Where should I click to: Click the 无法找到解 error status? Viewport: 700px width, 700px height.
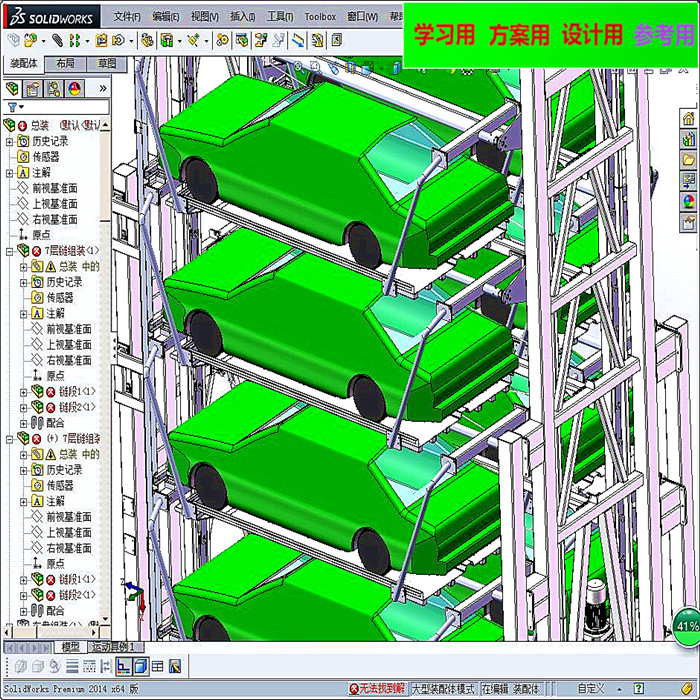click(378, 689)
